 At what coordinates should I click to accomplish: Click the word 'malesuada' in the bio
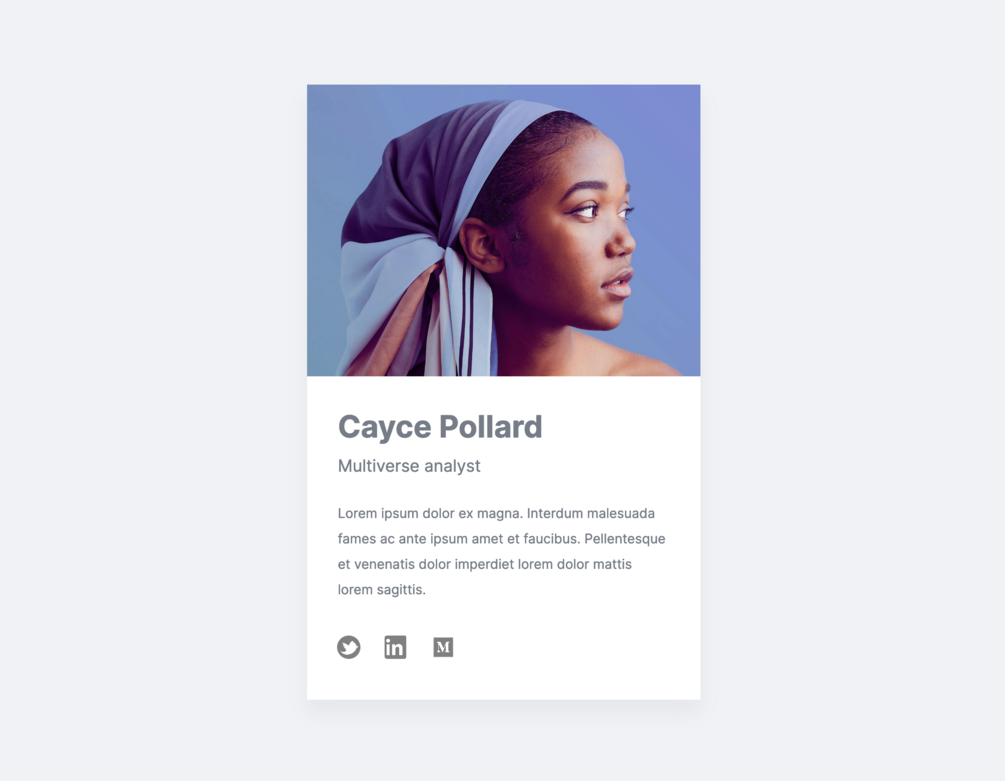click(621, 513)
